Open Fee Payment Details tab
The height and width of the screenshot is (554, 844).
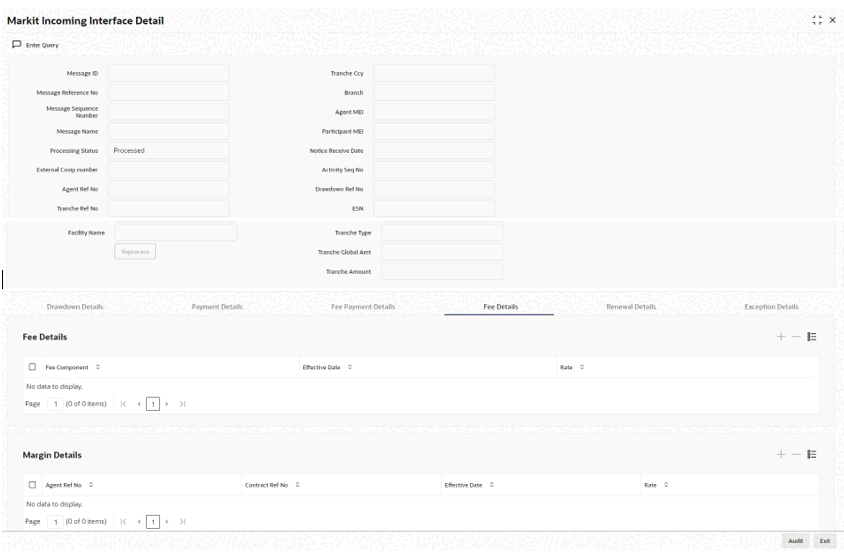[x=363, y=307]
